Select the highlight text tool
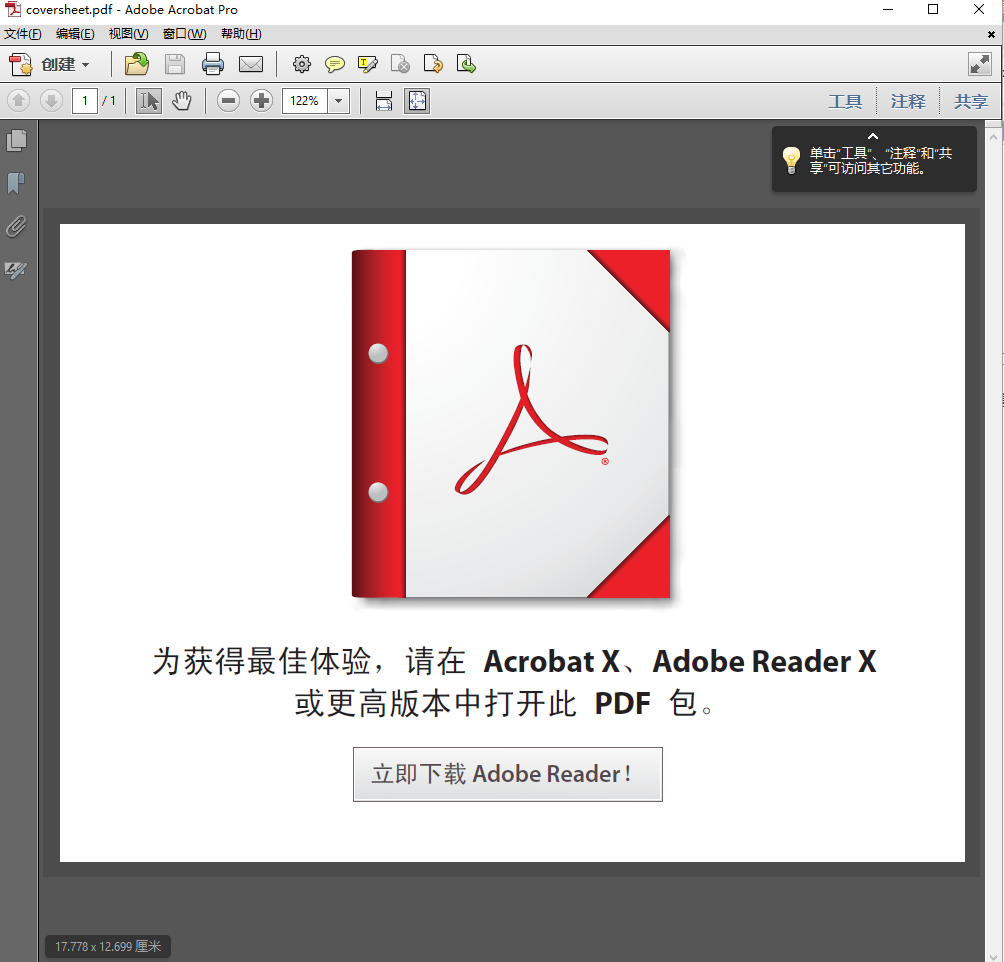 [x=368, y=64]
